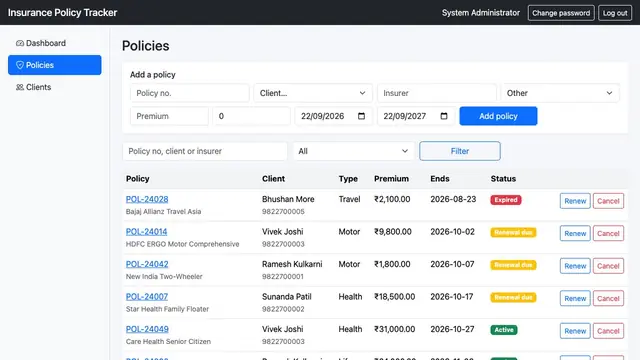Click the System Administrator label
640x360 pixels.
click(481, 13)
